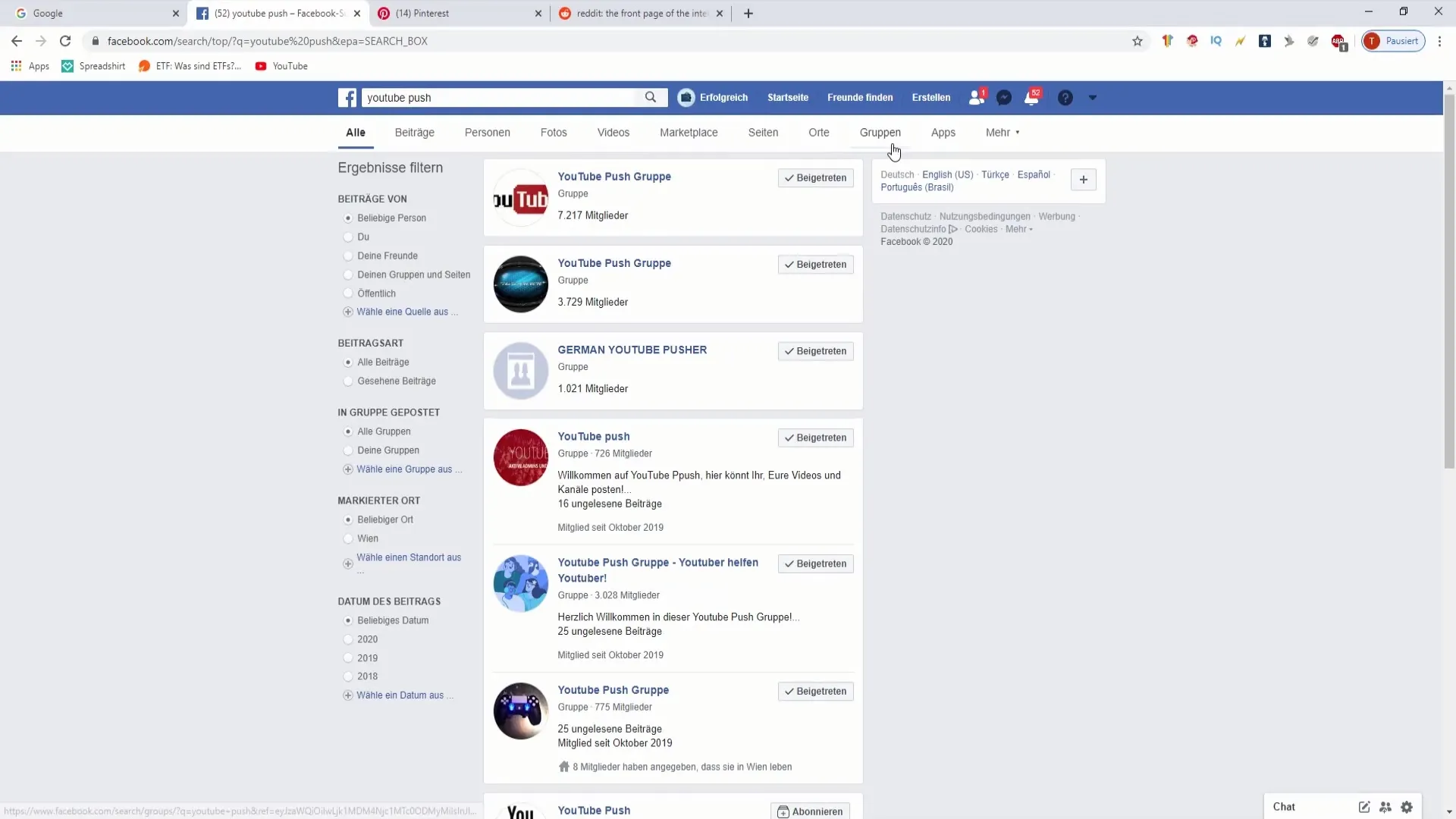Screen dimensions: 1456x819
Task: Open the Mehr tab dropdown
Action: [1003, 133]
